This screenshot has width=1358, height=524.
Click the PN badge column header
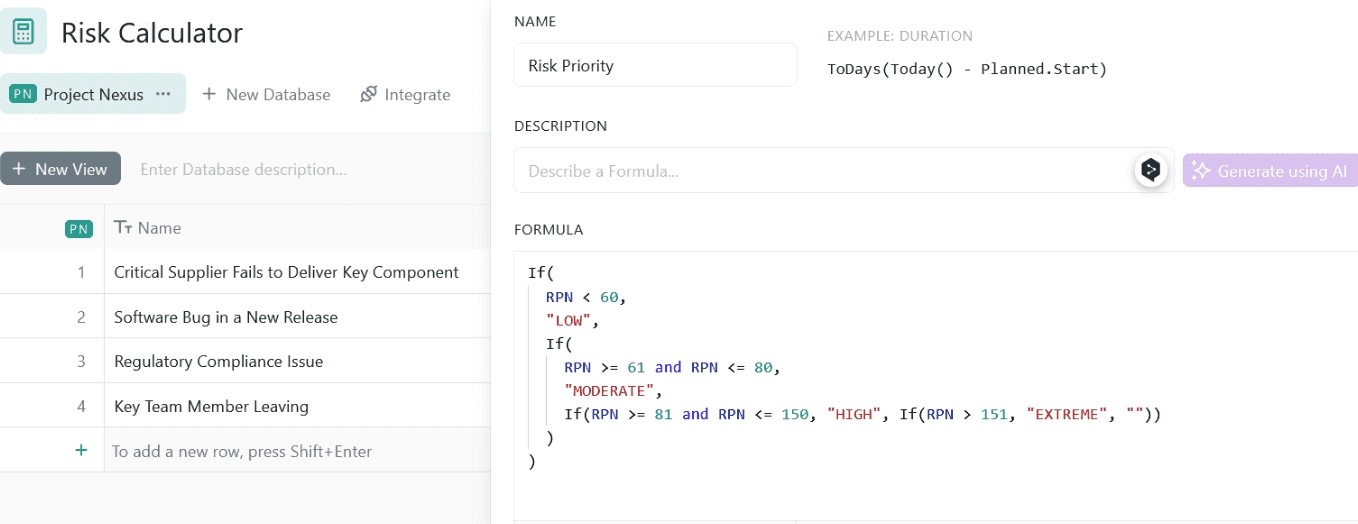(78, 228)
